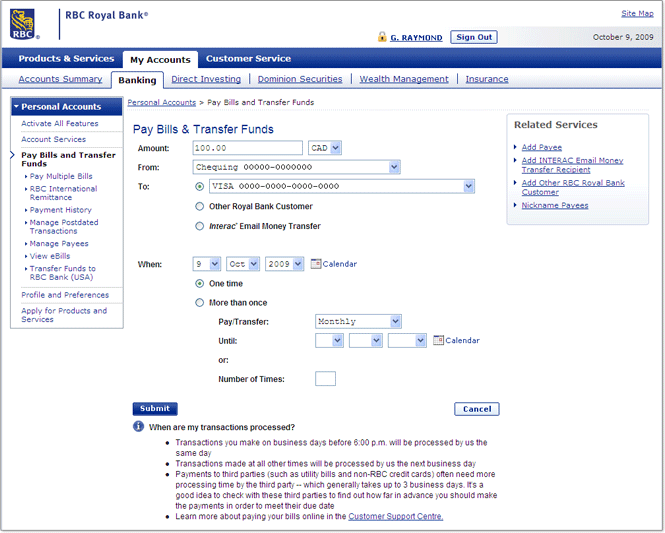Open Activate All Features in sidebar

[60, 123]
